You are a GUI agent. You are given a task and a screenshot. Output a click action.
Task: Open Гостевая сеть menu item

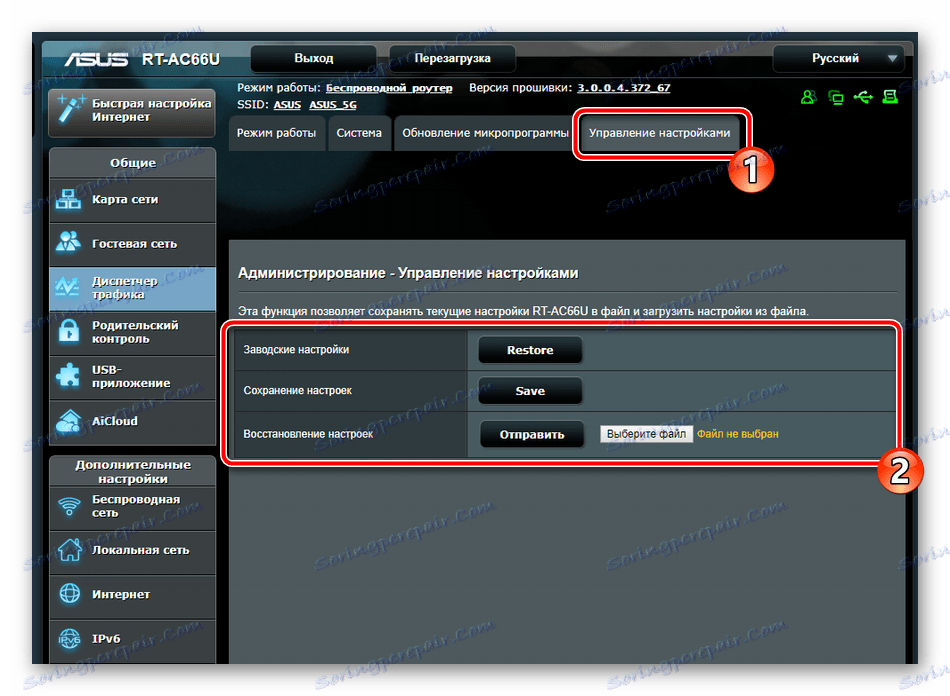[133, 244]
